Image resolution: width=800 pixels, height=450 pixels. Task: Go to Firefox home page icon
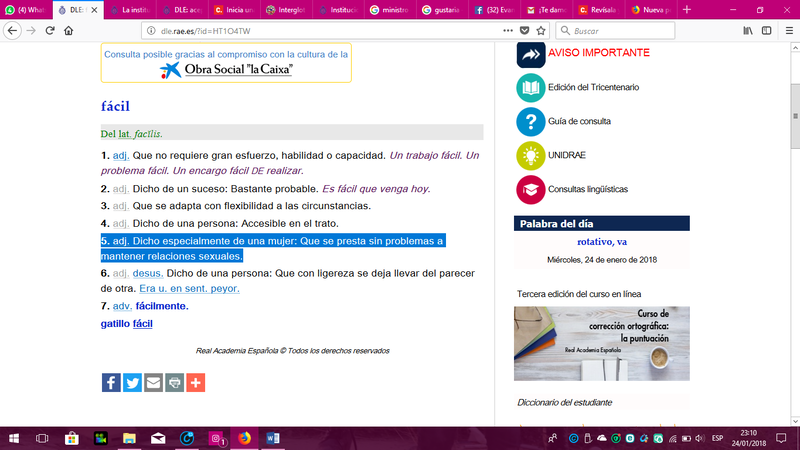[x=68, y=31]
